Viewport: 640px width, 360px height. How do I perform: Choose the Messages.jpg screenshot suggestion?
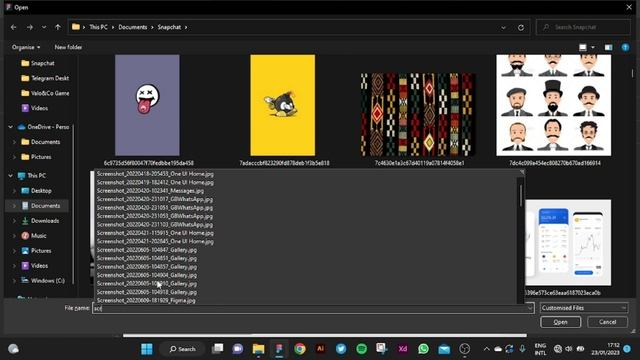150,191
